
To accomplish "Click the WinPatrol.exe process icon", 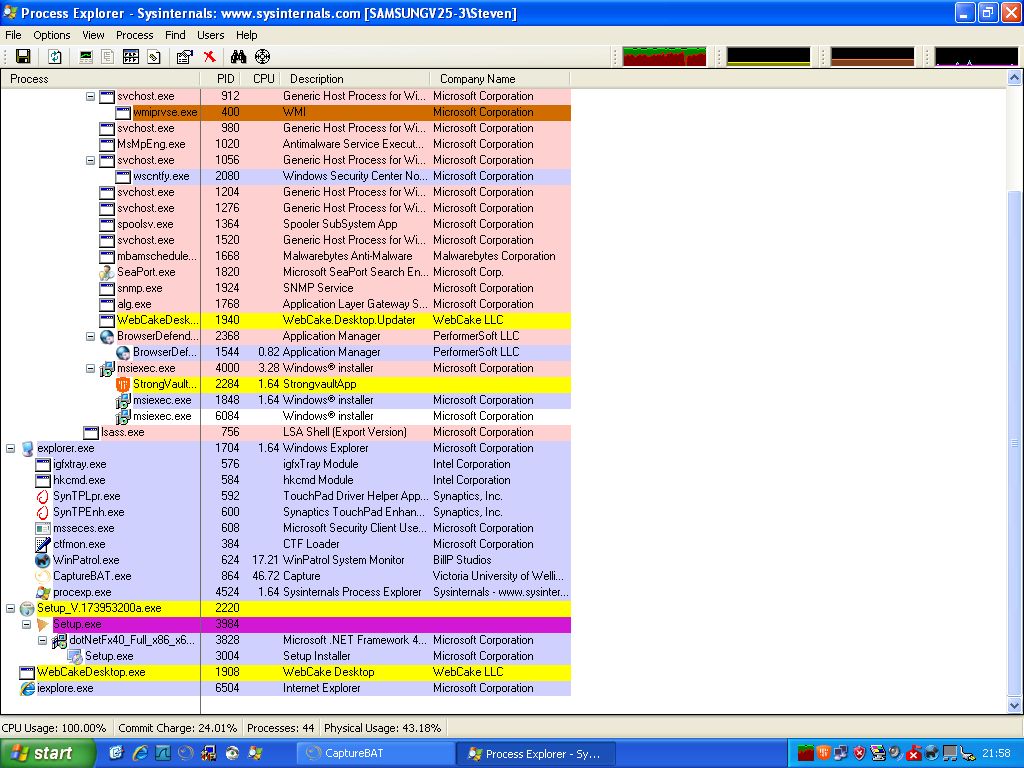I will coord(42,560).
